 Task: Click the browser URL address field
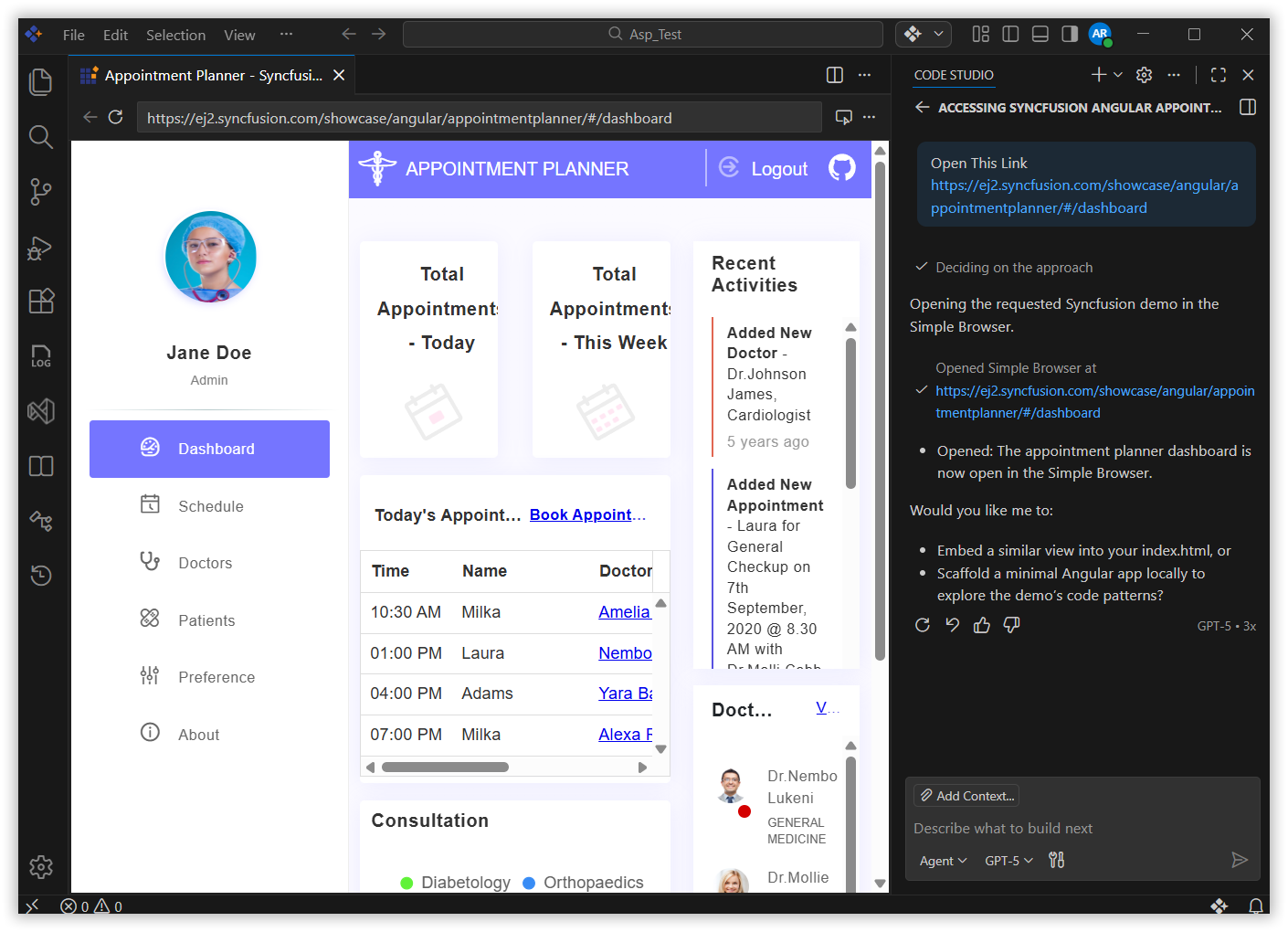(x=479, y=118)
